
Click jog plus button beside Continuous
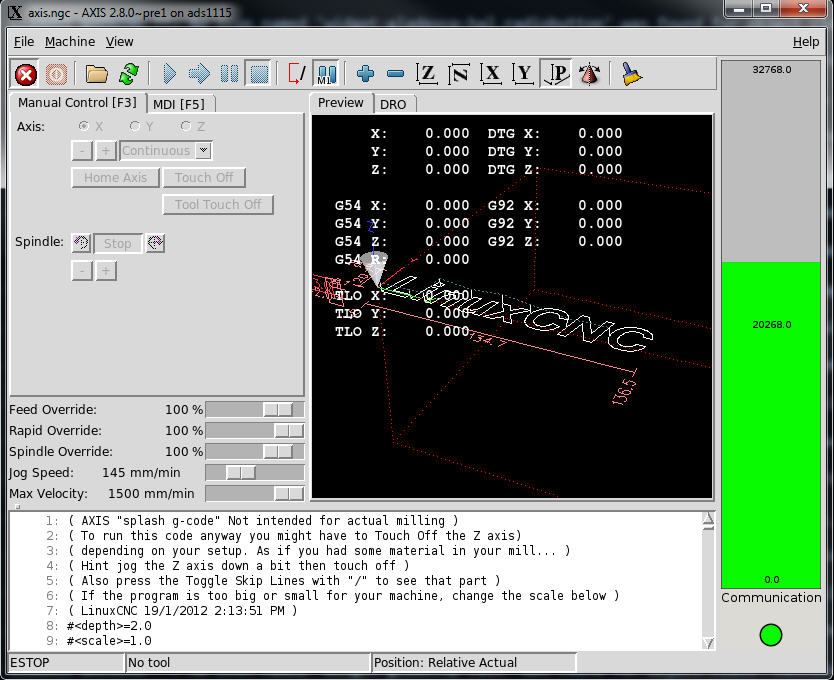(x=106, y=151)
